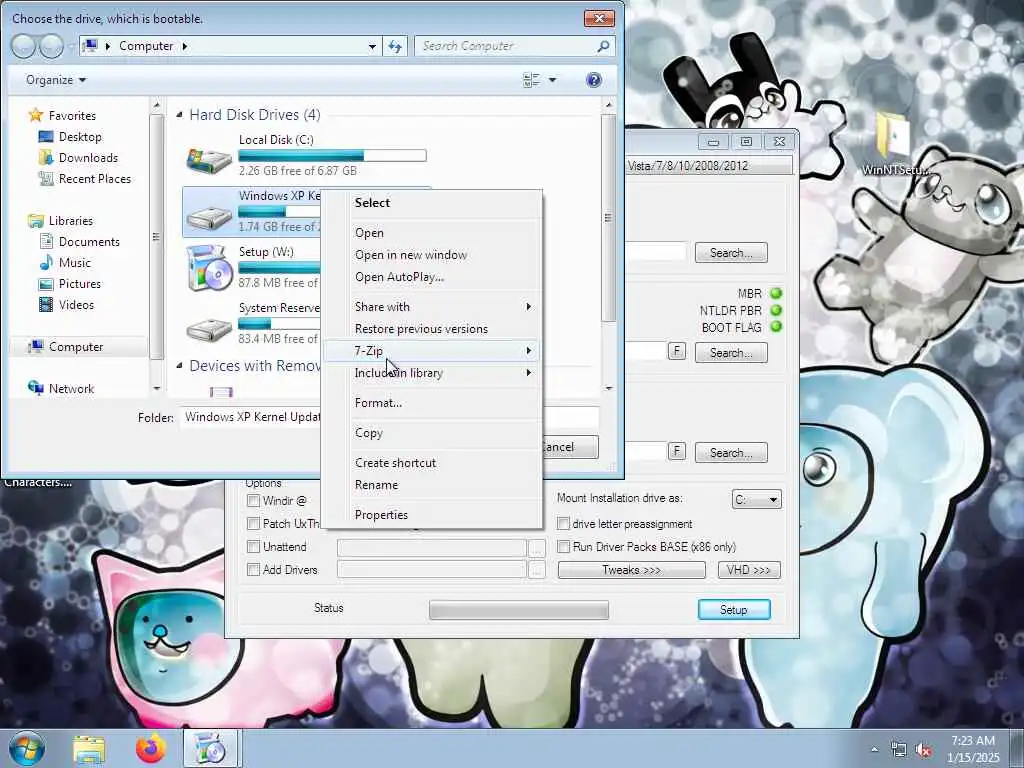
Task: Click the muted volume tray icon
Action: point(923,750)
